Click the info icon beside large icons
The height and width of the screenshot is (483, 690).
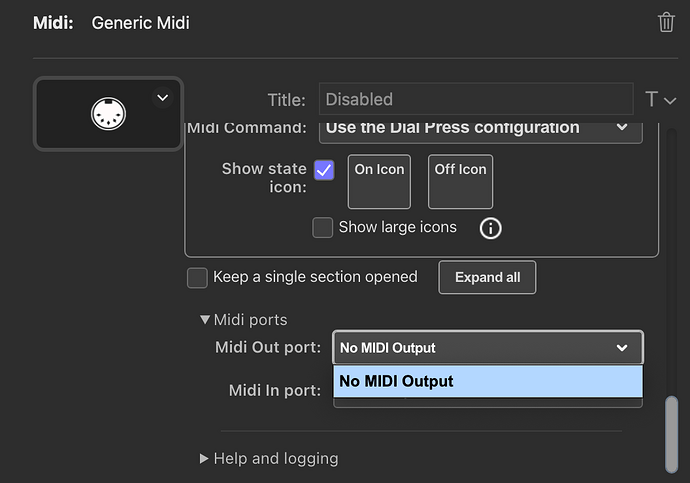tap(490, 228)
